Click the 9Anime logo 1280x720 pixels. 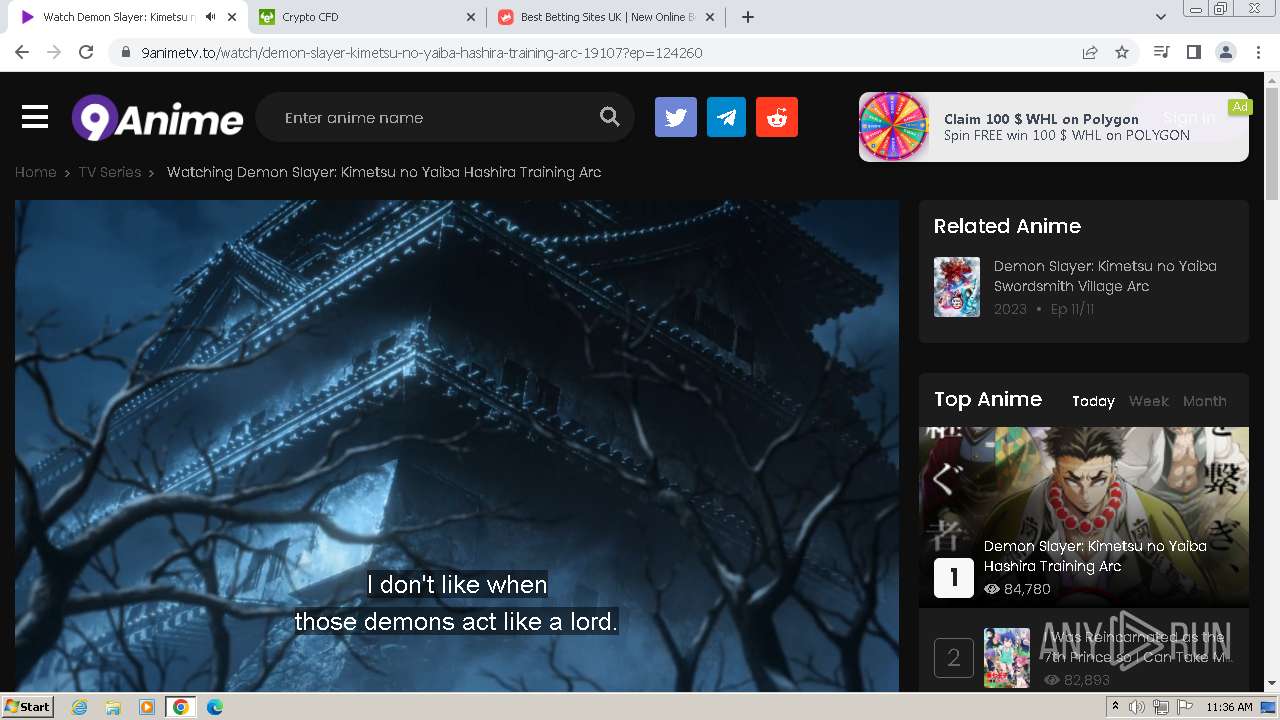tap(157, 118)
